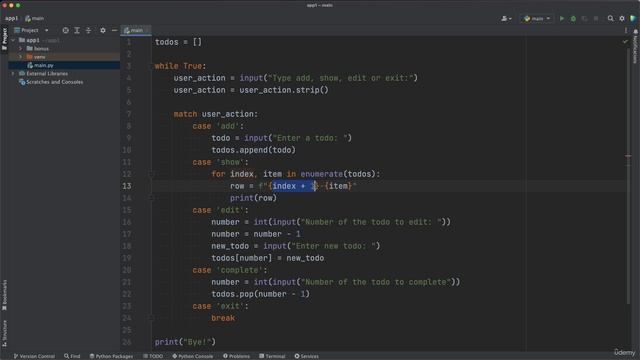Open the Problems tool window
640x360 pixels.
[236, 356]
